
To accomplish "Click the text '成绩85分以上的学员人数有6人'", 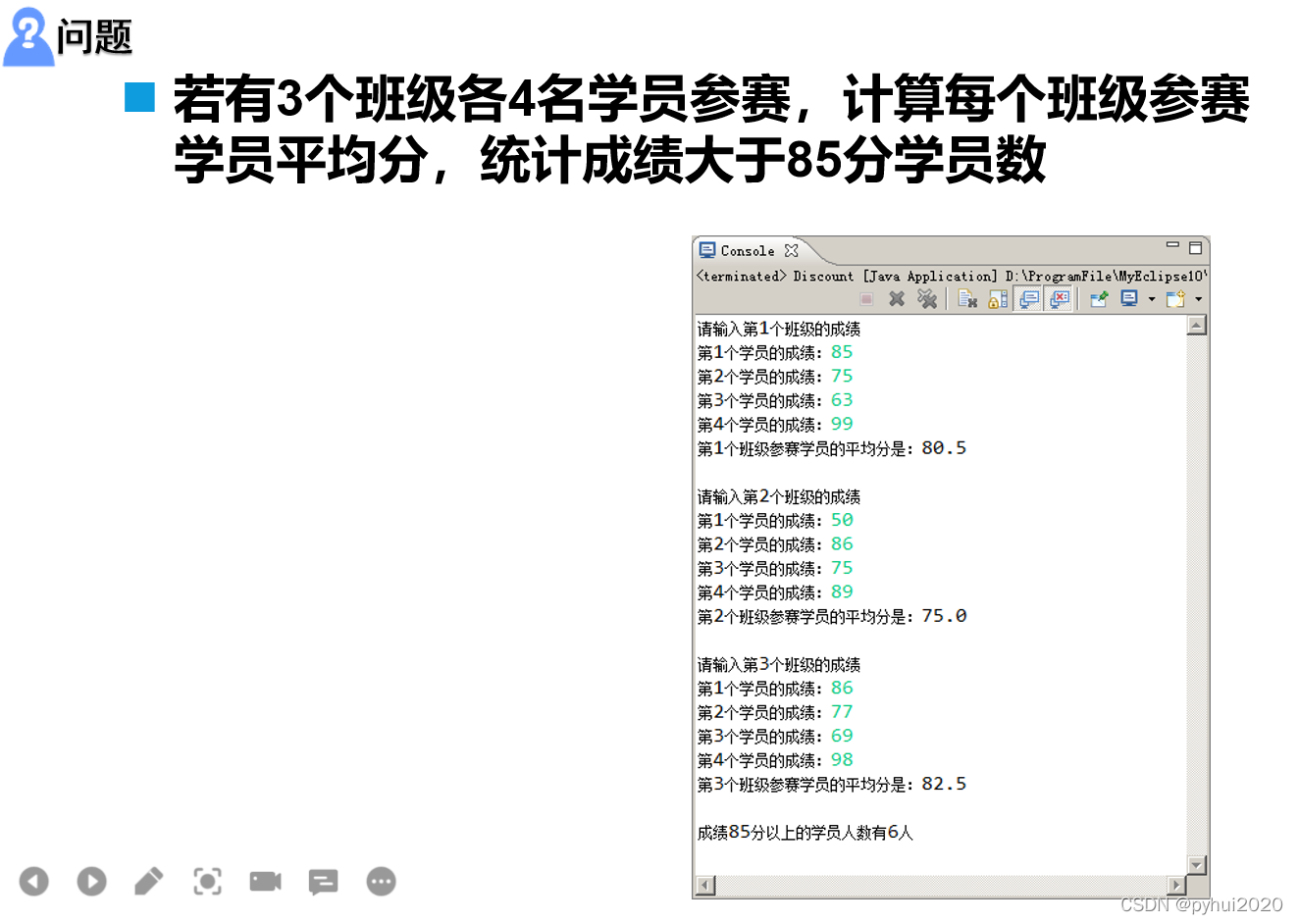I will point(805,832).
